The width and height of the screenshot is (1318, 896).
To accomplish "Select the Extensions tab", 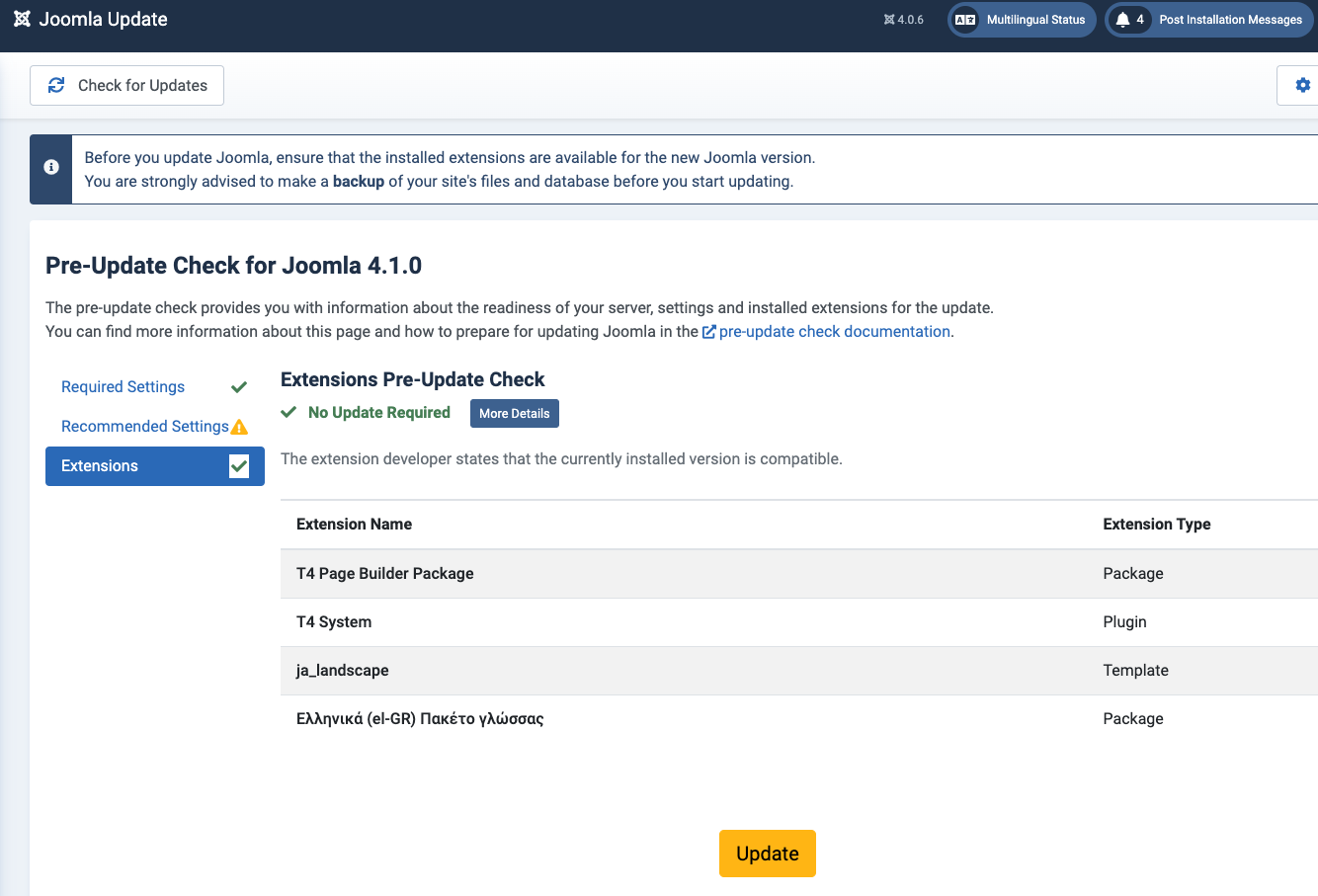I will [100, 466].
